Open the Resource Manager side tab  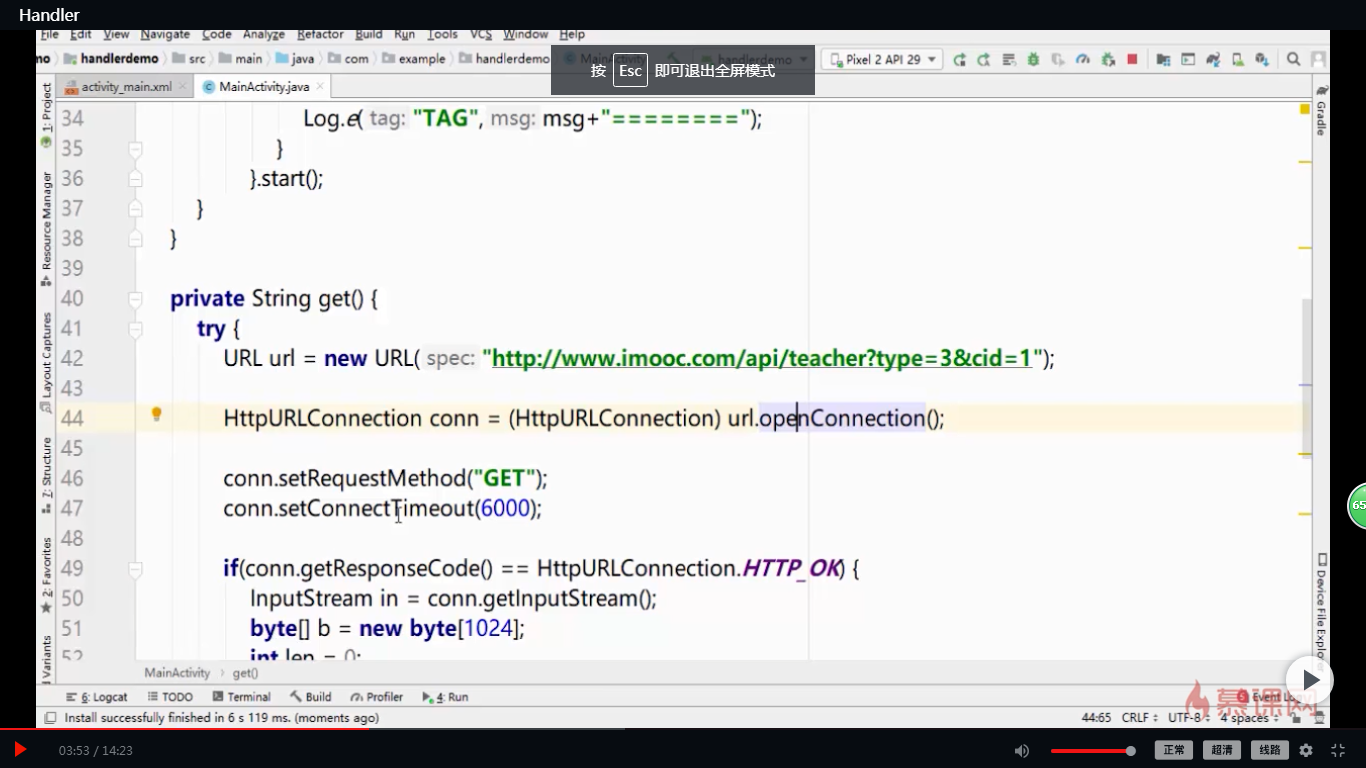[46, 228]
